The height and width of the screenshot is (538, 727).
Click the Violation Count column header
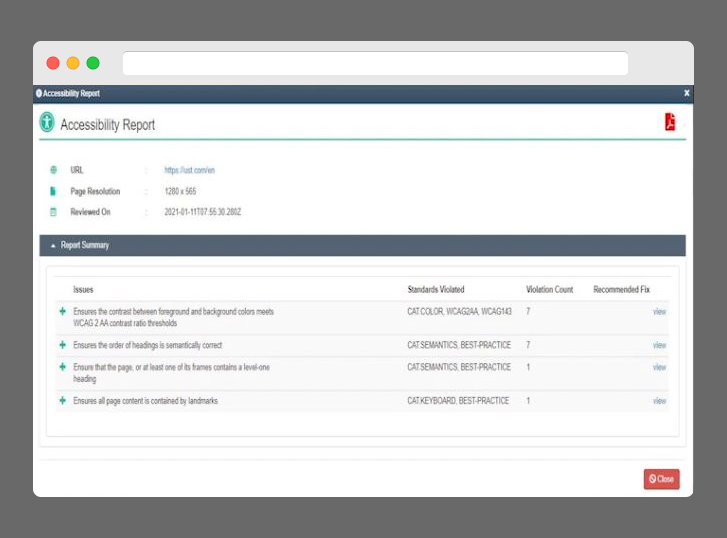coord(549,290)
